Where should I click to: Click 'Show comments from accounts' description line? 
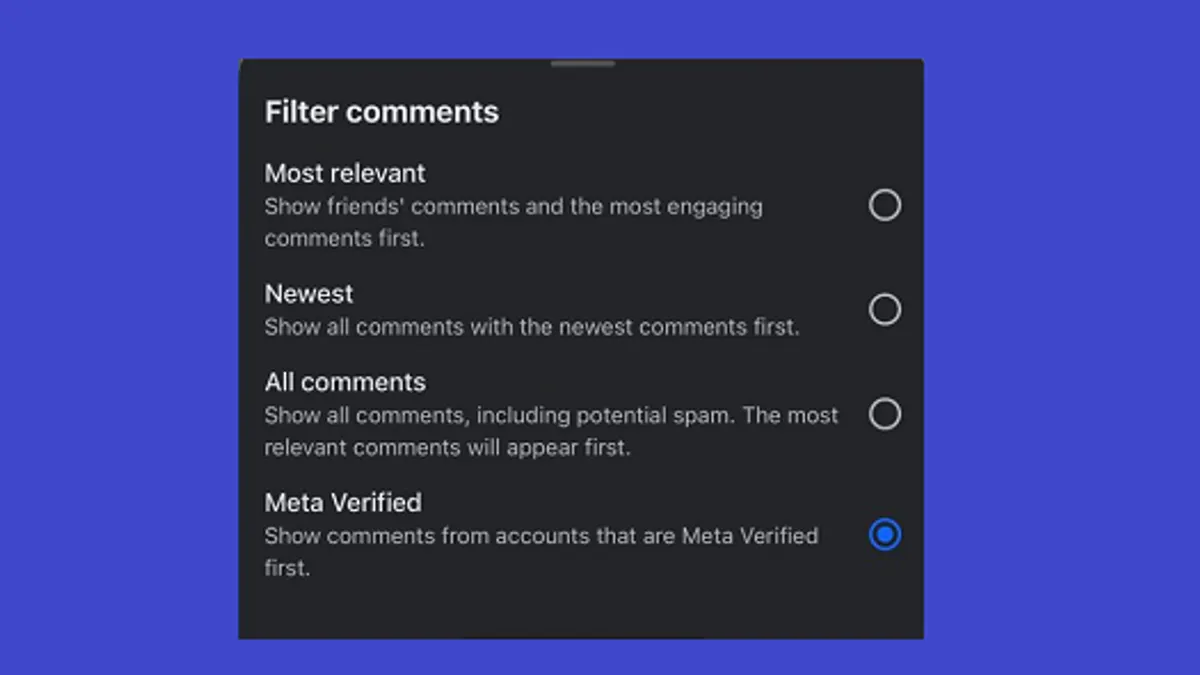pos(541,535)
